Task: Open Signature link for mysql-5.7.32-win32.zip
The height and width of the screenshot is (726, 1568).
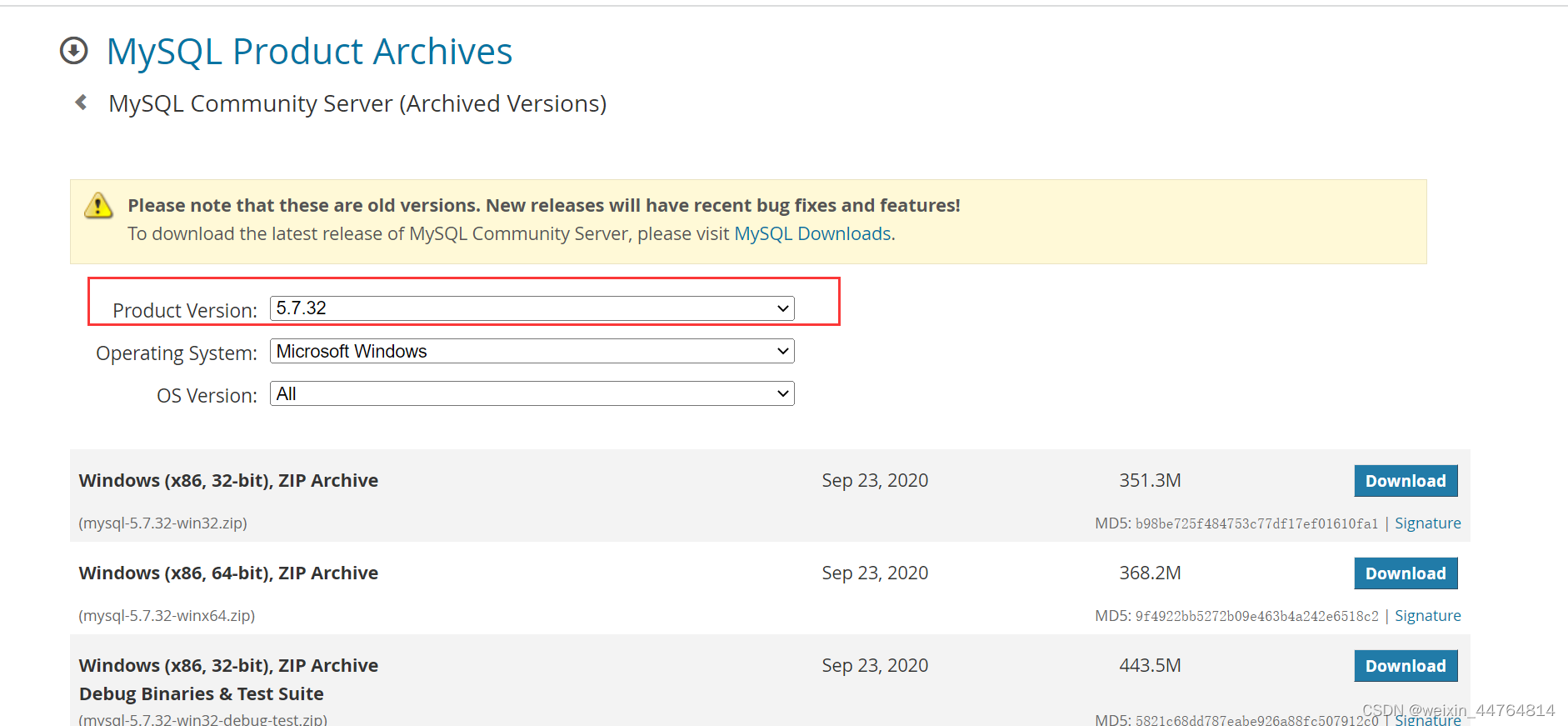Action: tap(1427, 523)
